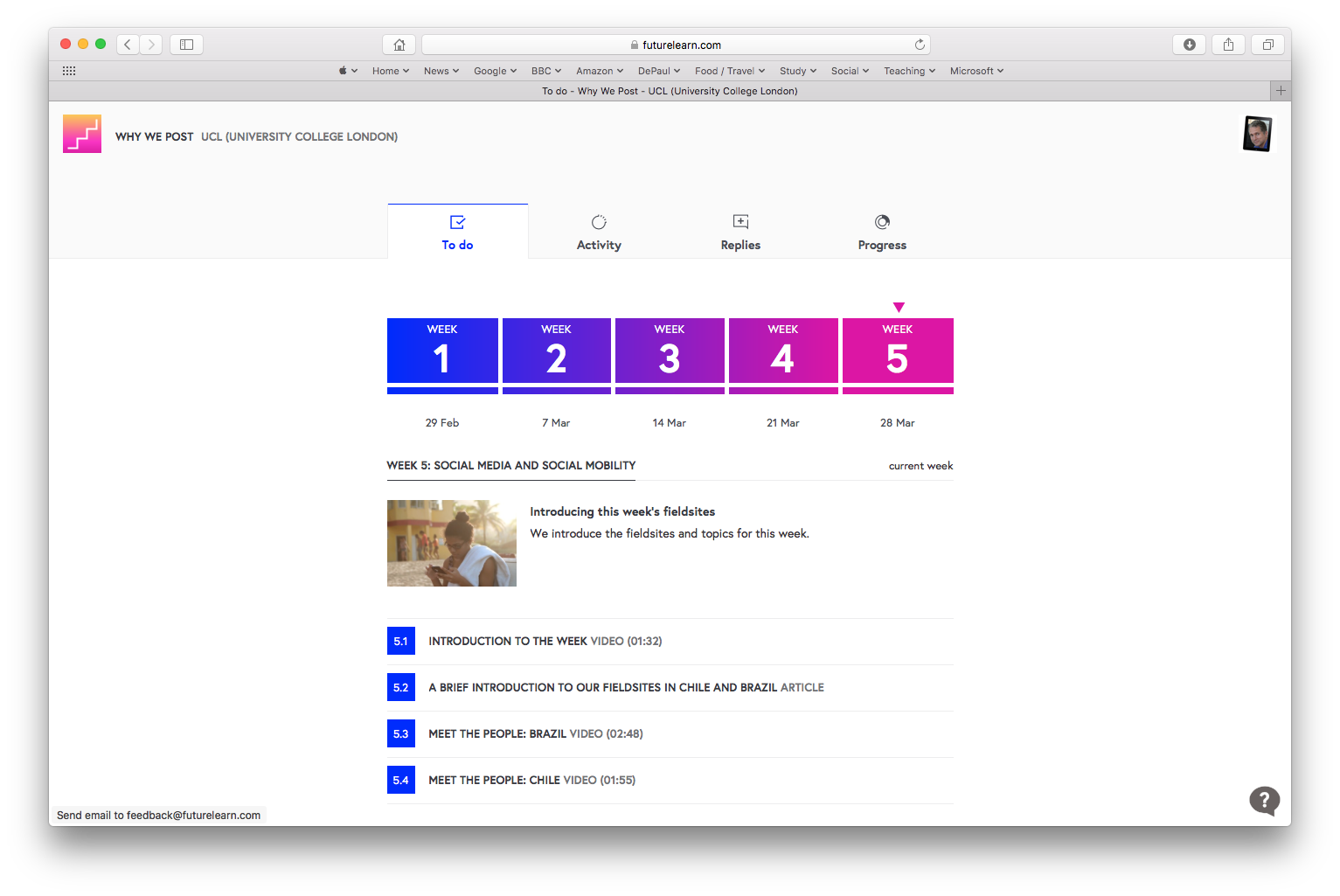Viewport: 1340px width, 896px height.
Task: Click the fieldsites introduction thumbnail image
Action: pyautogui.click(x=452, y=543)
